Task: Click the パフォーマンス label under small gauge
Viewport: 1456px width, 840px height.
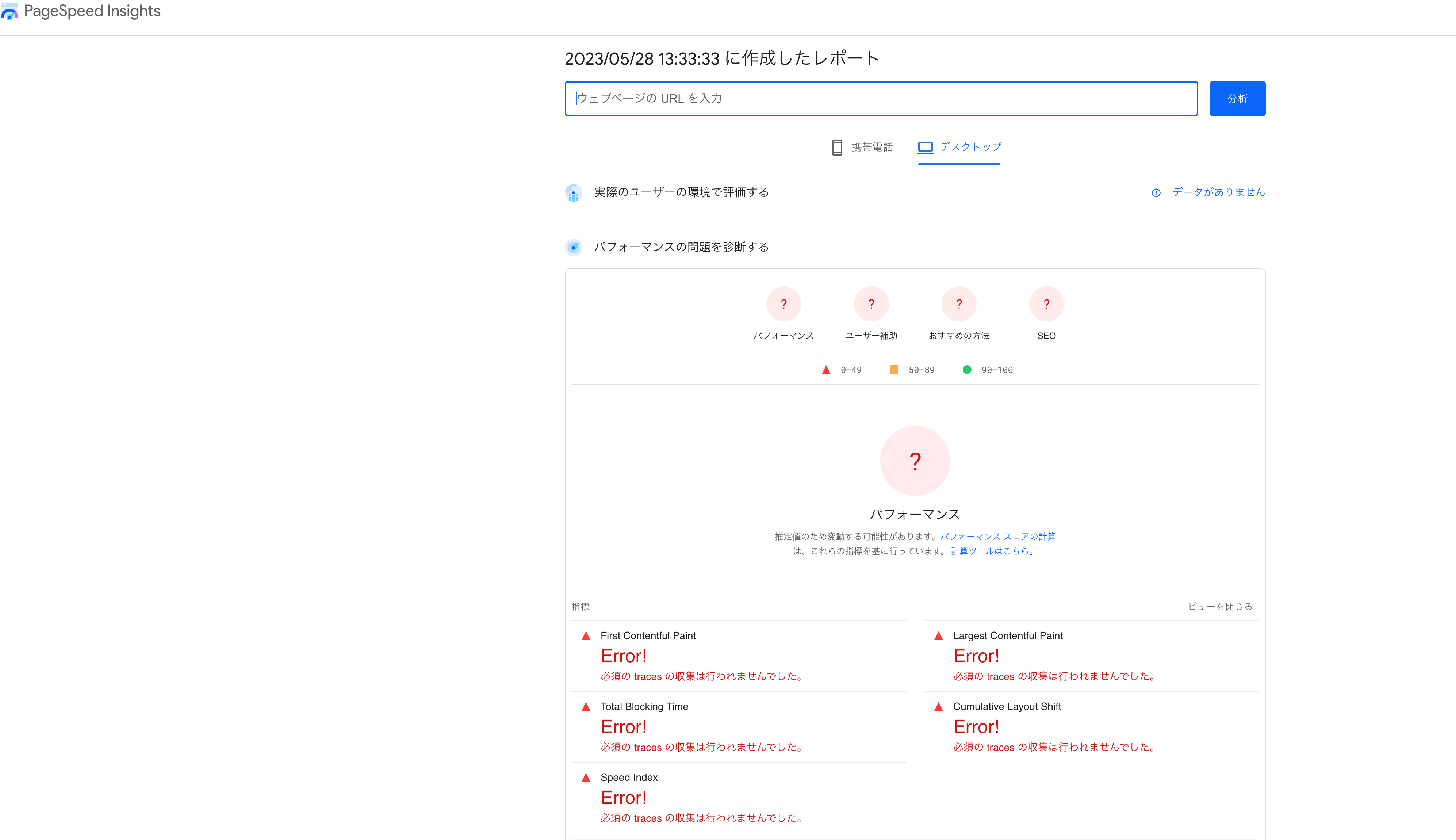Action: point(783,336)
